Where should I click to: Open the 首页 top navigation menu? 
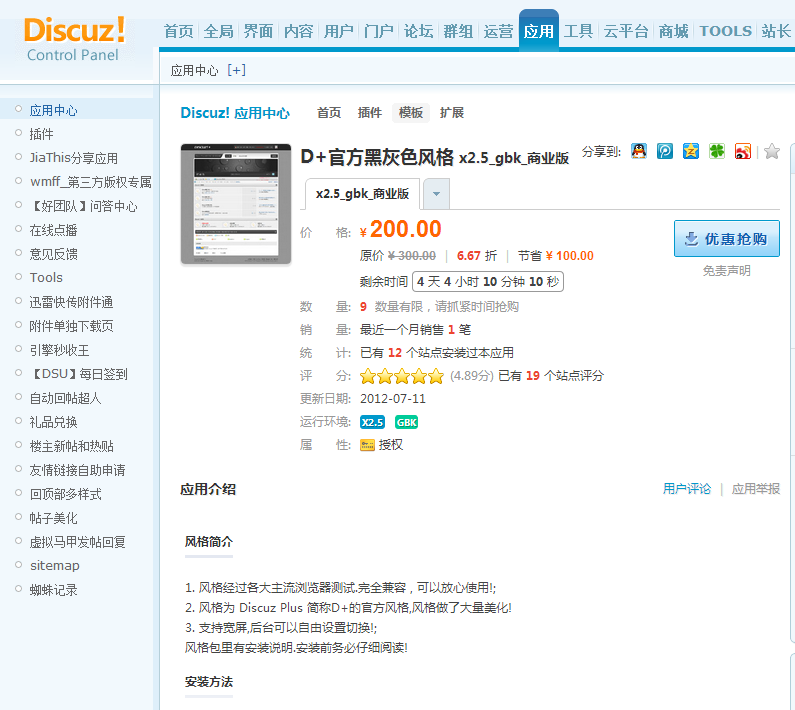click(x=178, y=31)
